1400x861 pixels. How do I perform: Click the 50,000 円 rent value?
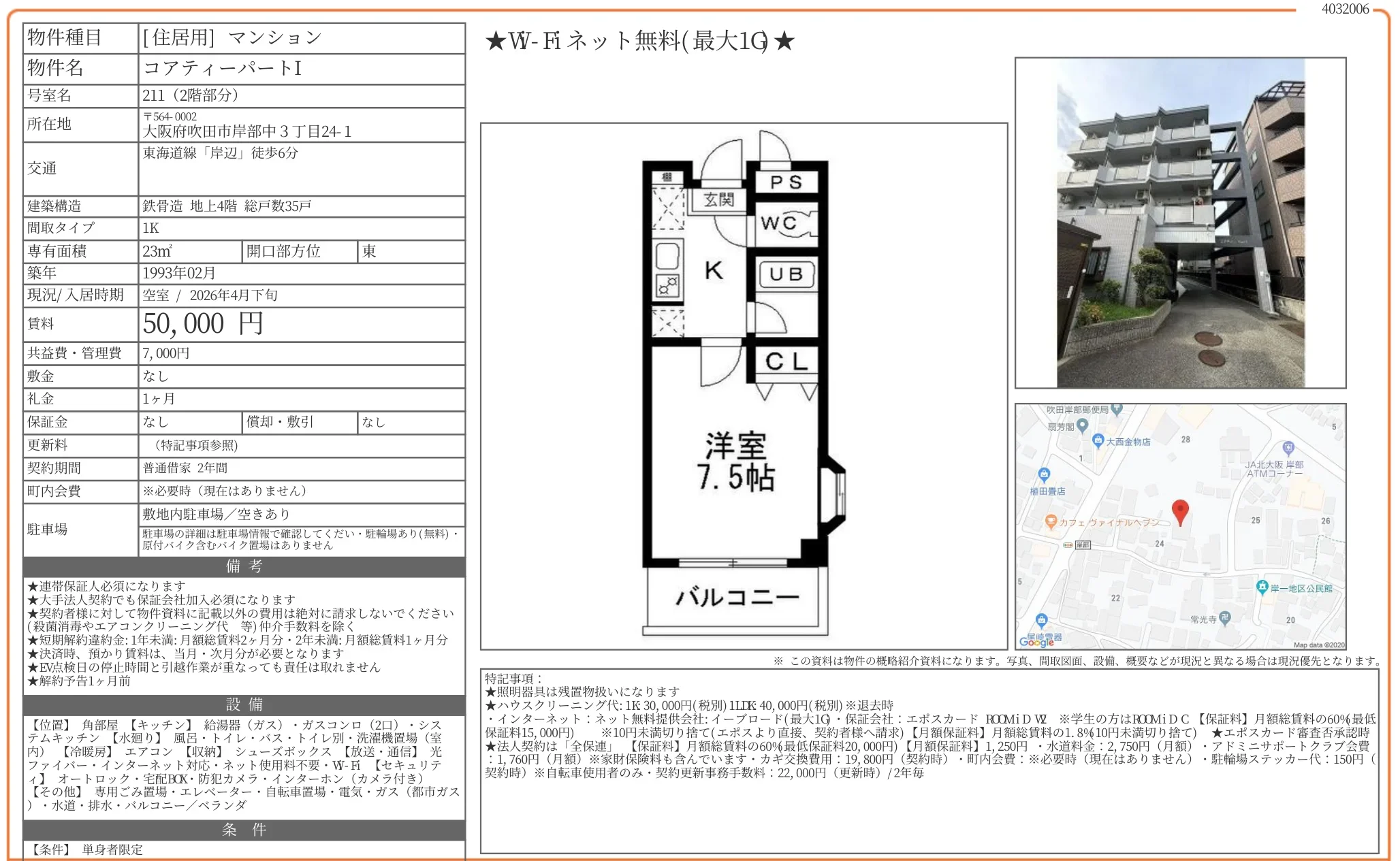pos(202,324)
